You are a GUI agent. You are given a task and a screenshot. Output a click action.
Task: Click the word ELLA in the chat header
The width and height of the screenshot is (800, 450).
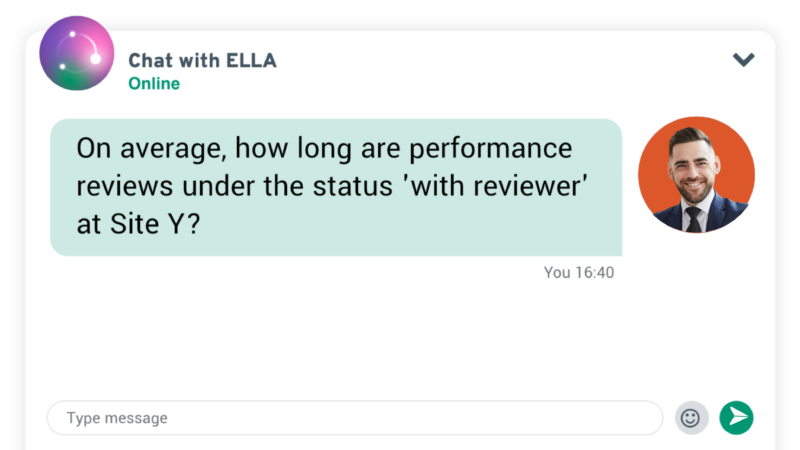251,61
